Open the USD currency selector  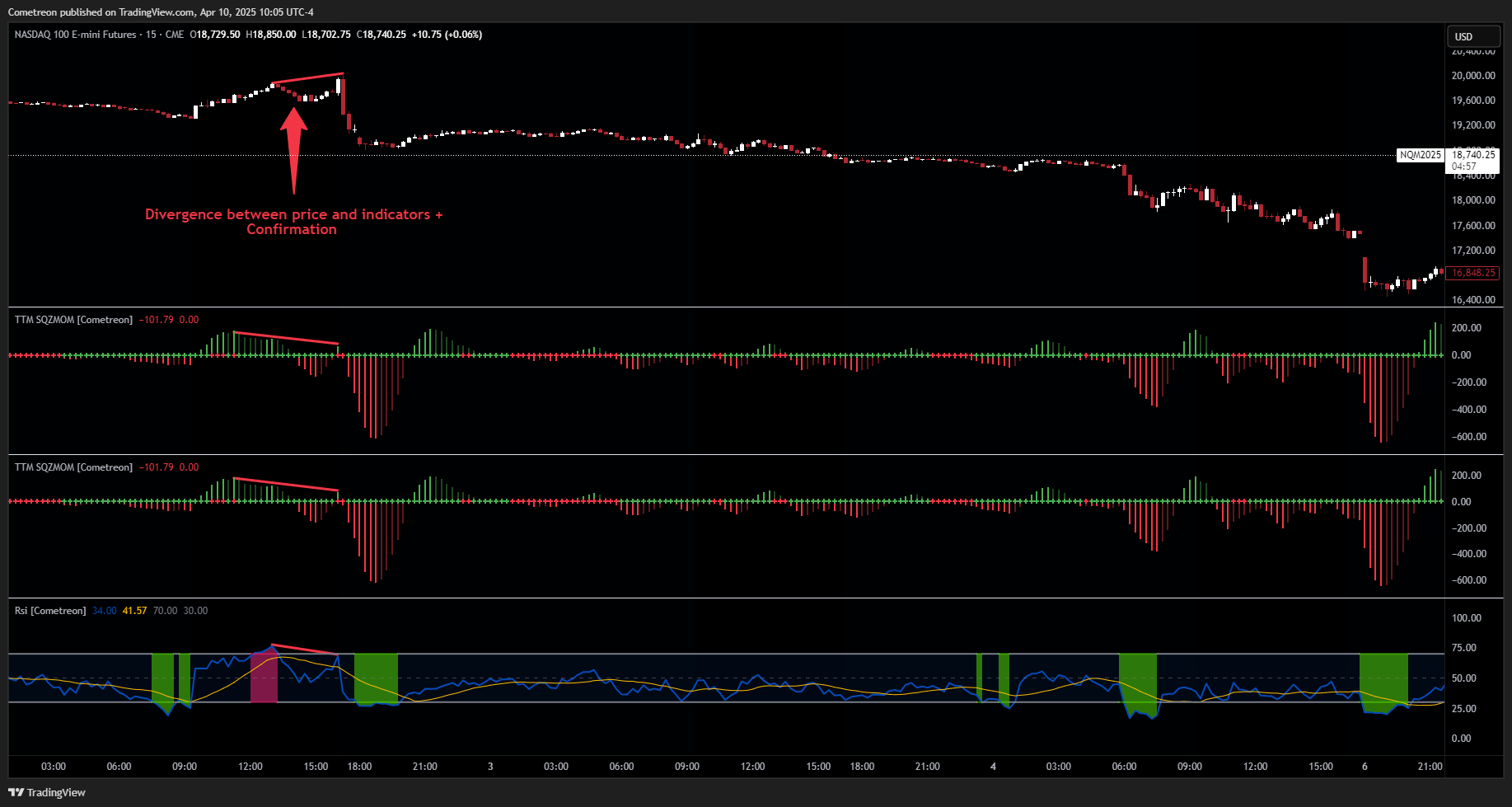pyautogui.click(x=1474, y=36)
